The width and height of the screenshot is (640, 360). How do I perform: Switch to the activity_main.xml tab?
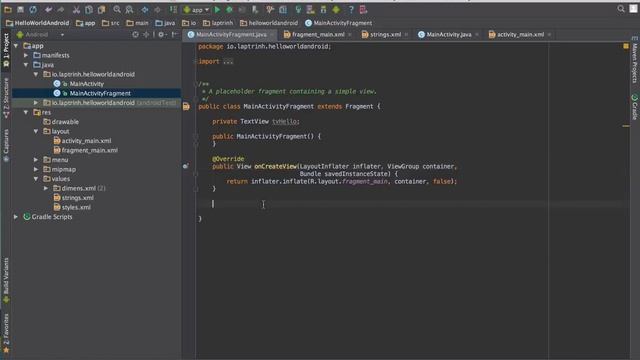point(520,35)
